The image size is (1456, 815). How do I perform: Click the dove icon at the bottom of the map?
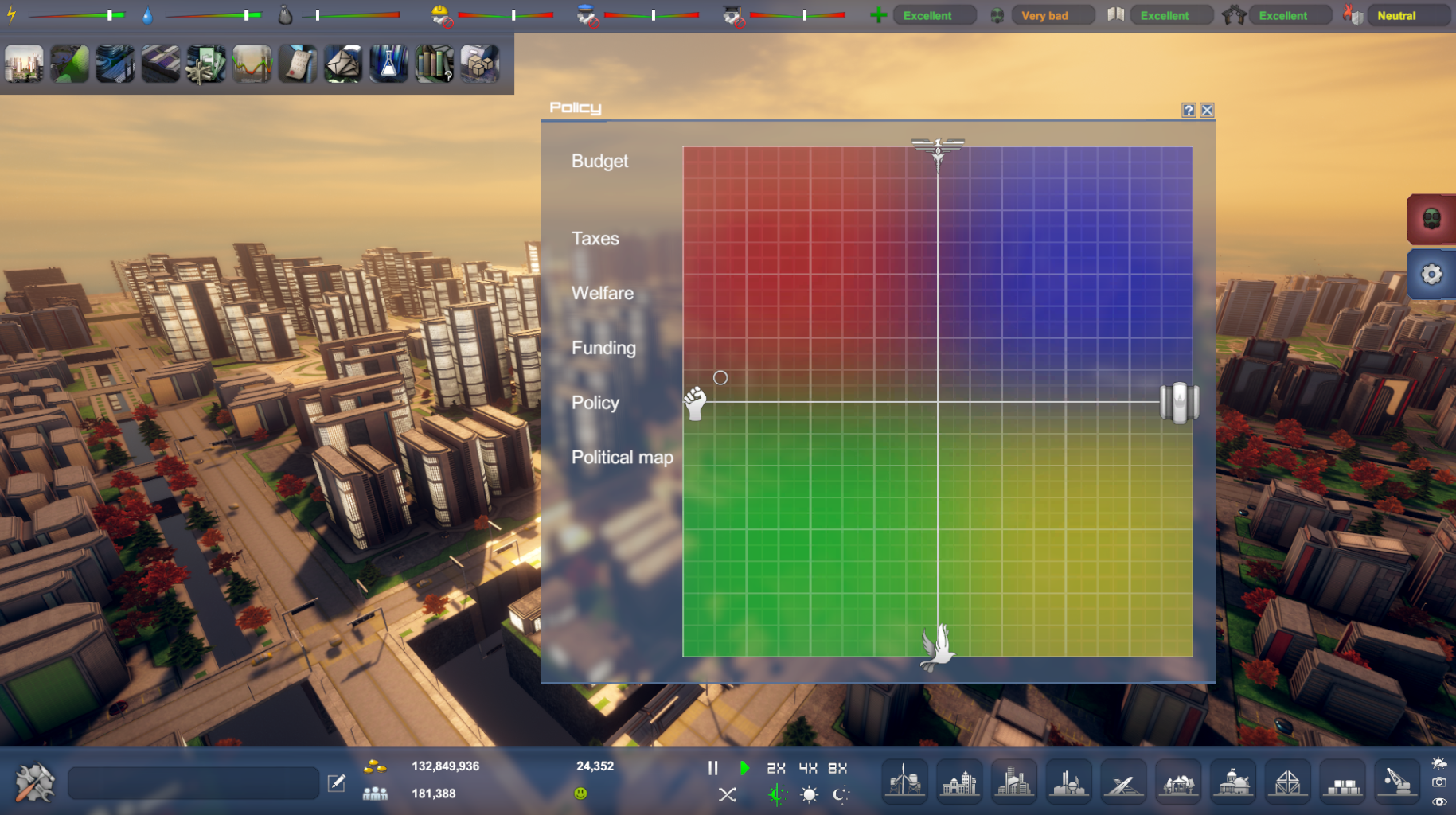pos(937,646)
